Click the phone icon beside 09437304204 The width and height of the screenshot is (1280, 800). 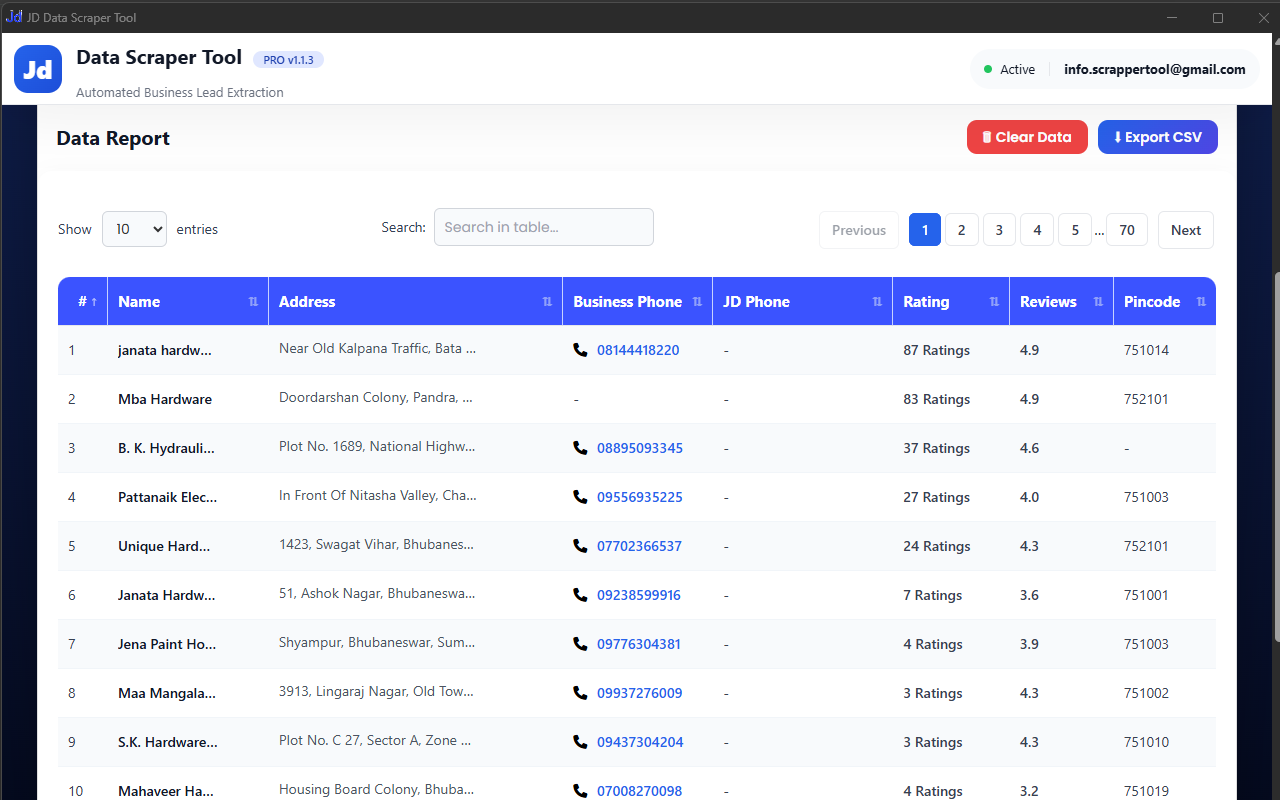(580, 742)
